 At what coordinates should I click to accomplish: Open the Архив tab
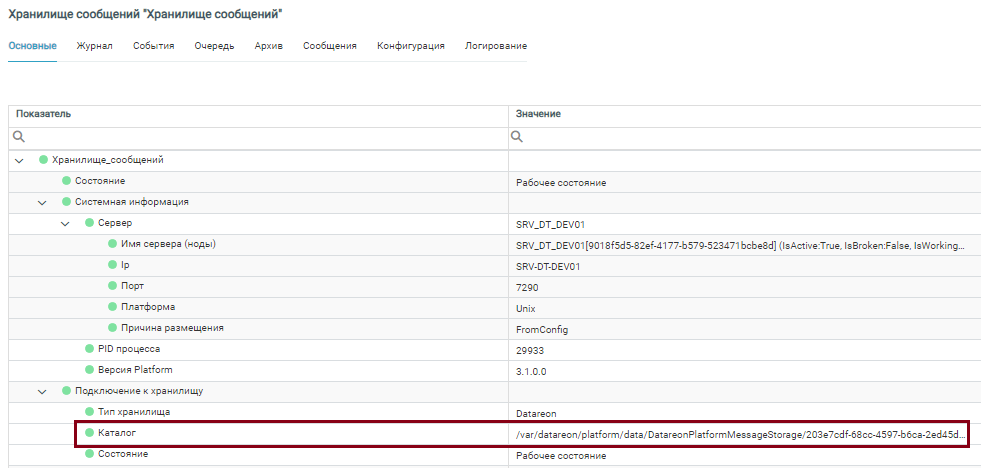(x=268, y=46)
